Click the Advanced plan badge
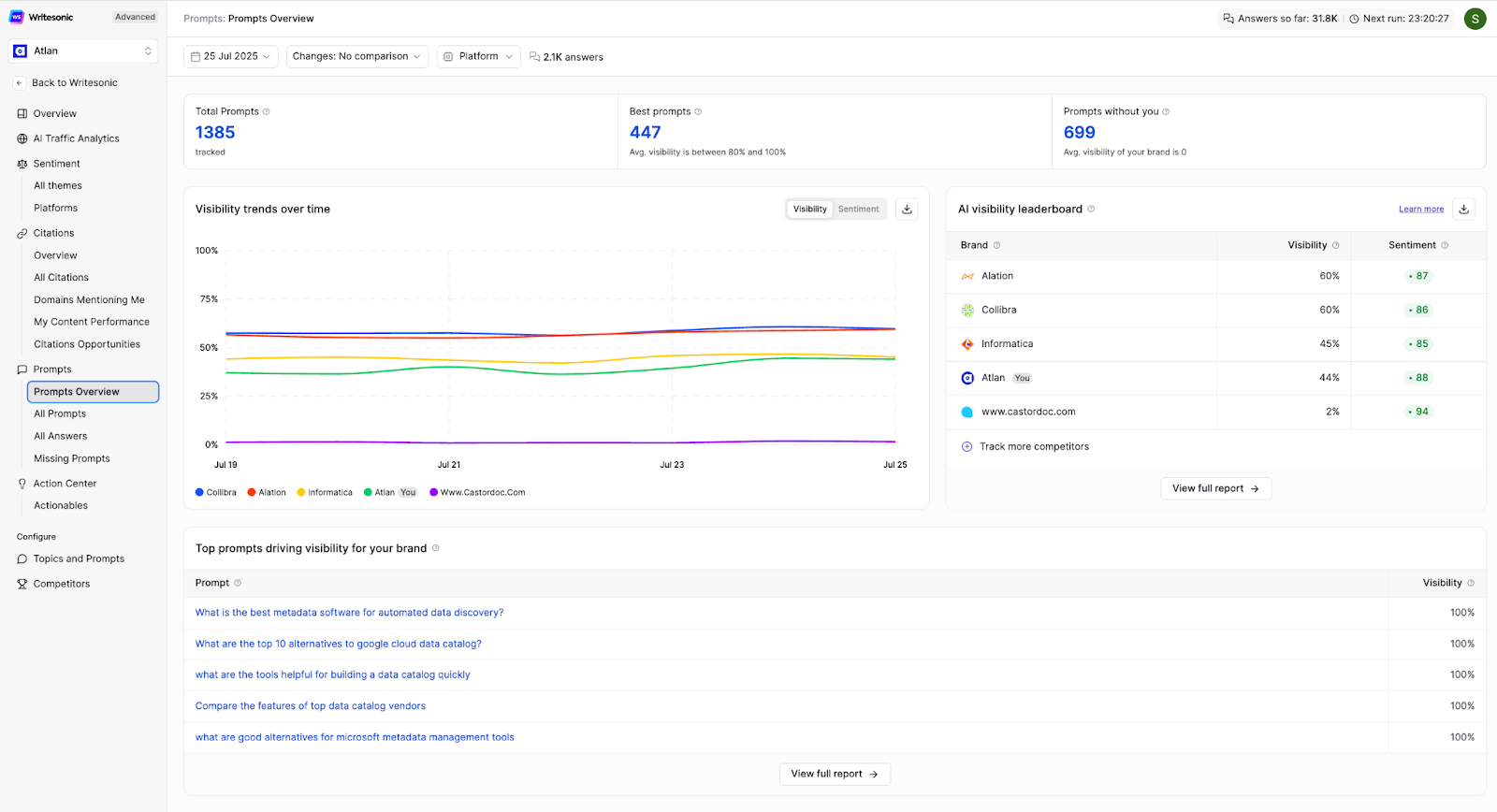This screenshot has height=812, width=1497. pos(135,17)
